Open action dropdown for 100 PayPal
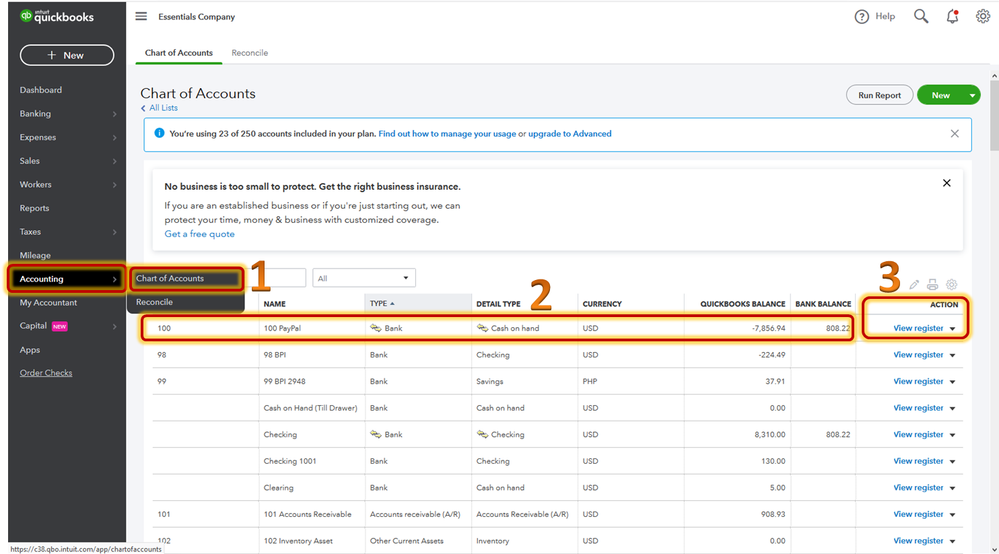This screenshot has width=999, height=554. pos(952,329)
